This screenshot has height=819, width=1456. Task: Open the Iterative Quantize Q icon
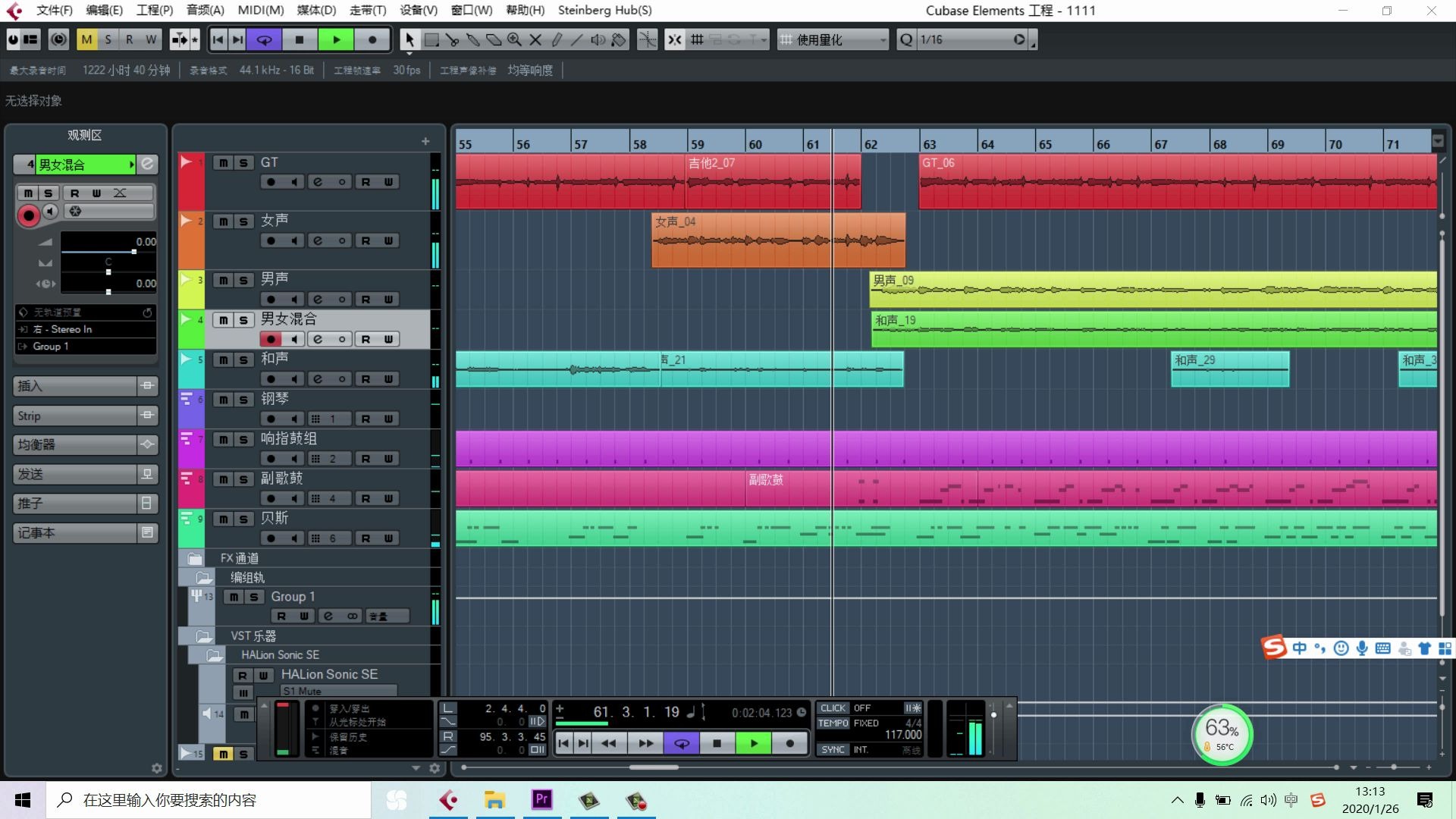(x=906, y=39)
